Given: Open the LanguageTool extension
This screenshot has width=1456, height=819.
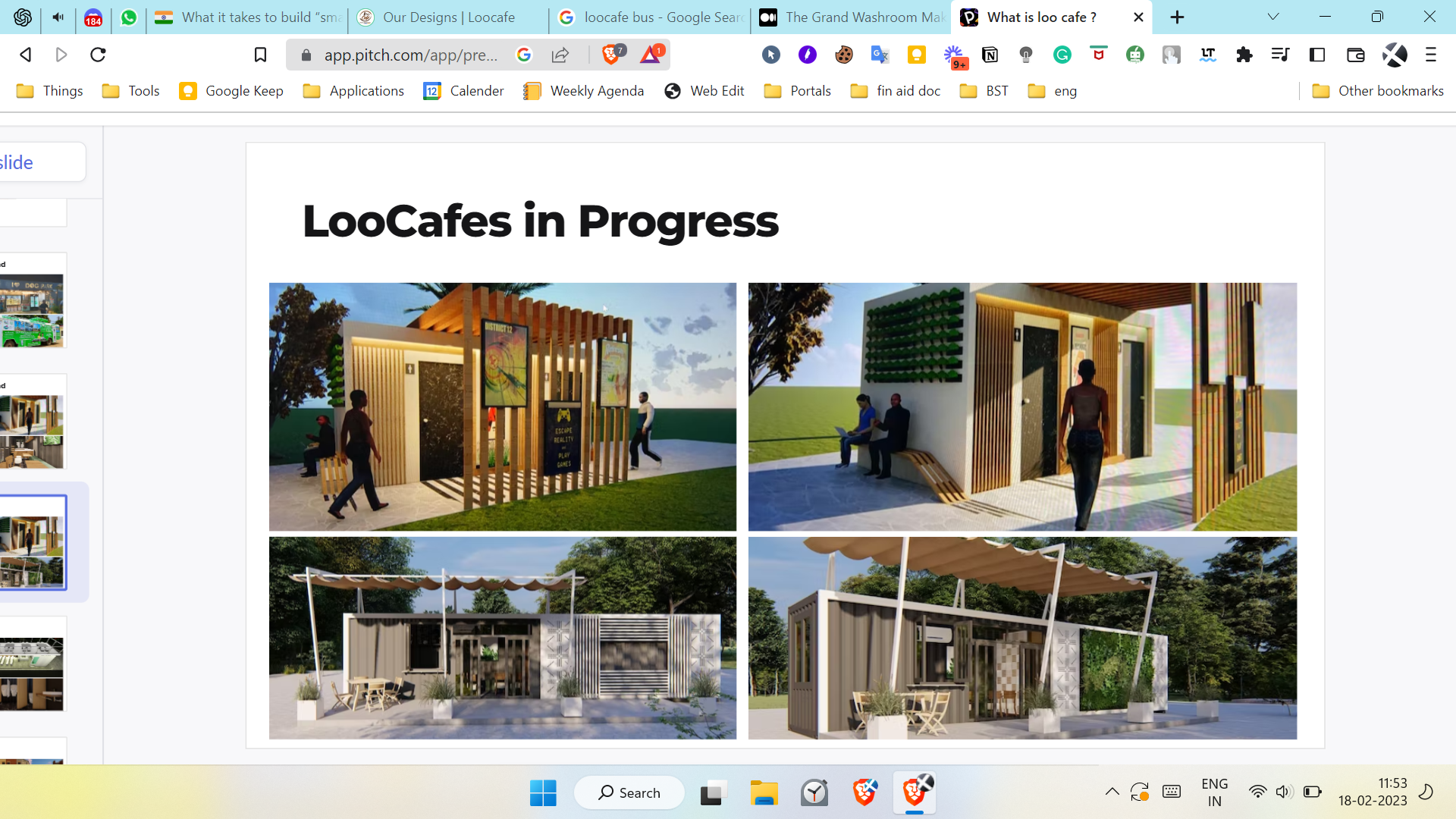Looking at the screenshot, I should 1207,55.
